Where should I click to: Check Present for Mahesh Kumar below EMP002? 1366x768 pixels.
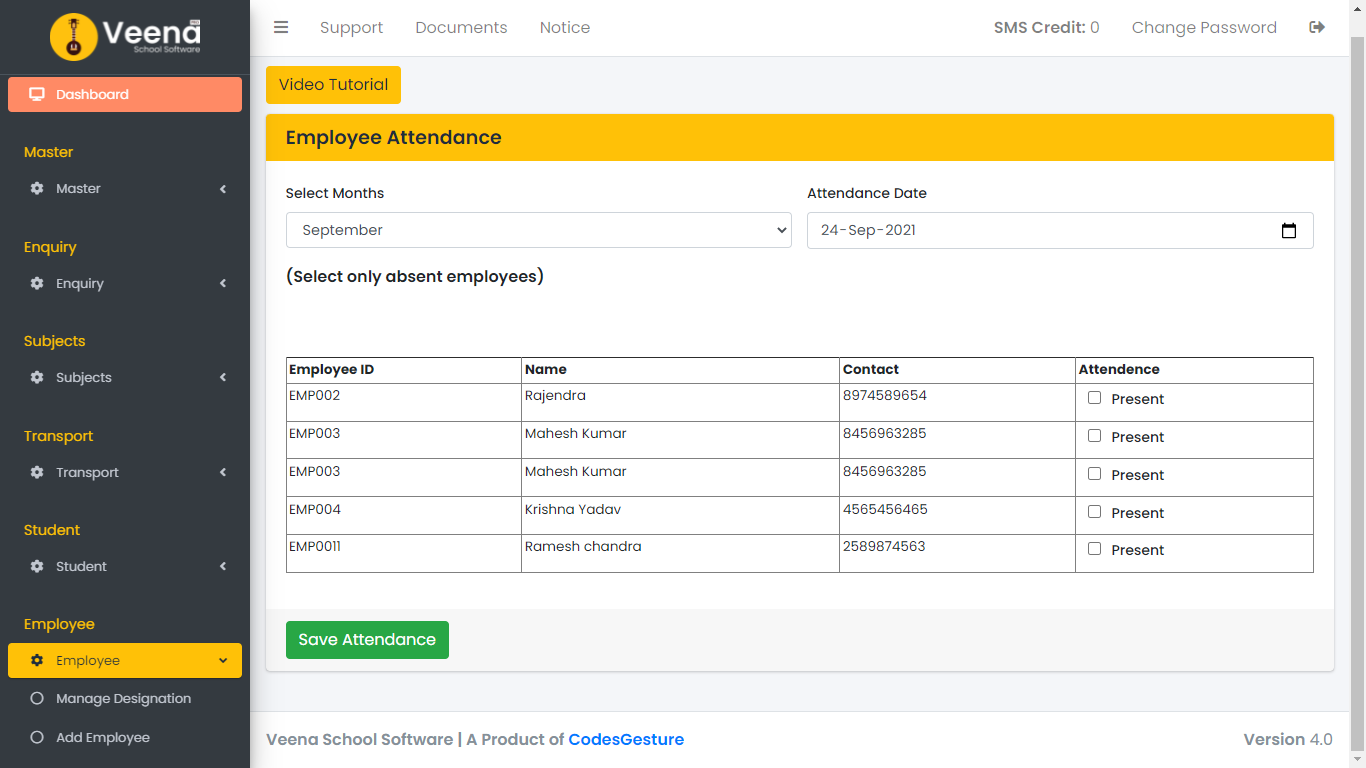pyautogui.click(x=1094, y=436)
